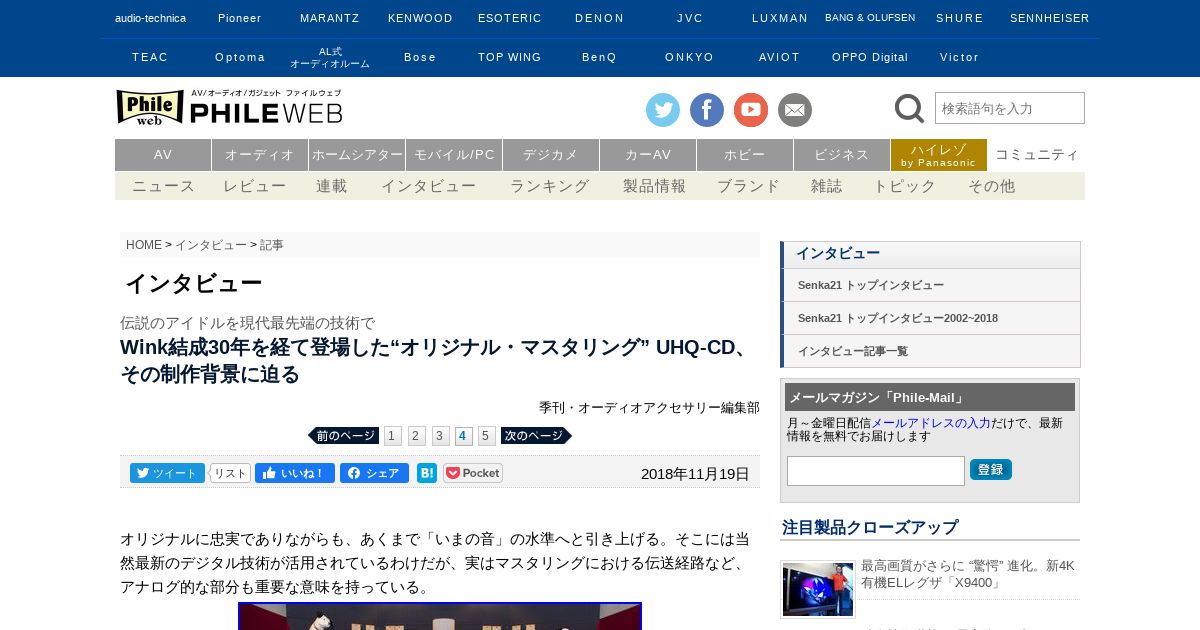Select ランキング in the sub menu
This screenshot has width=1200, height=630.
point(549,186)
